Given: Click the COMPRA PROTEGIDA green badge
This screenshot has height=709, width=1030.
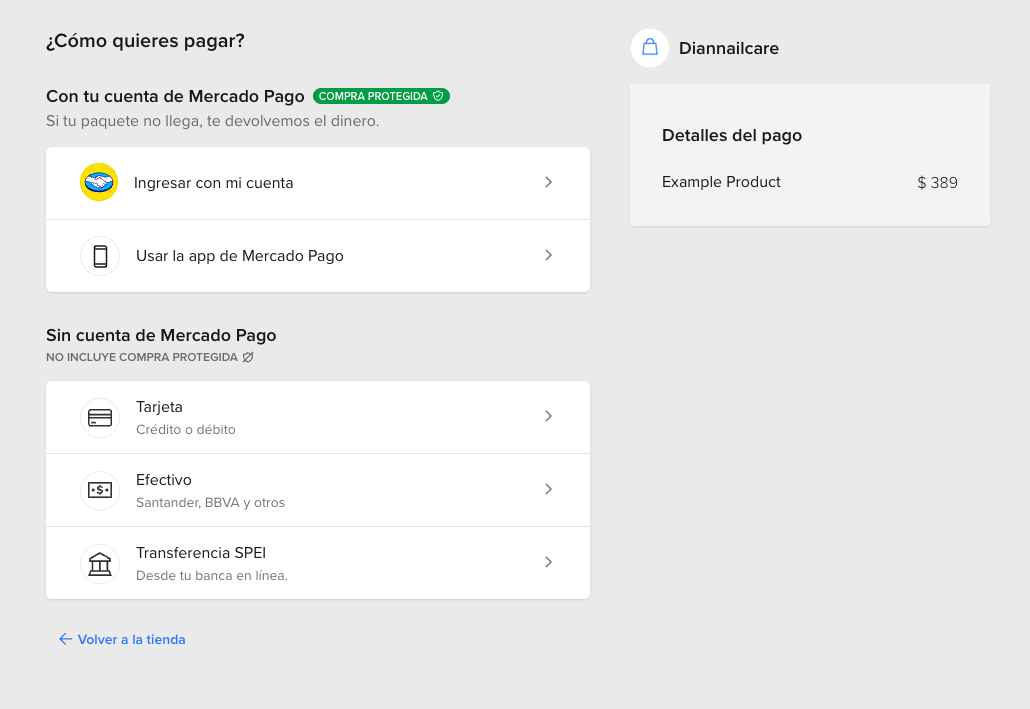Looking at the screenshot, I should tap(381, 96).
